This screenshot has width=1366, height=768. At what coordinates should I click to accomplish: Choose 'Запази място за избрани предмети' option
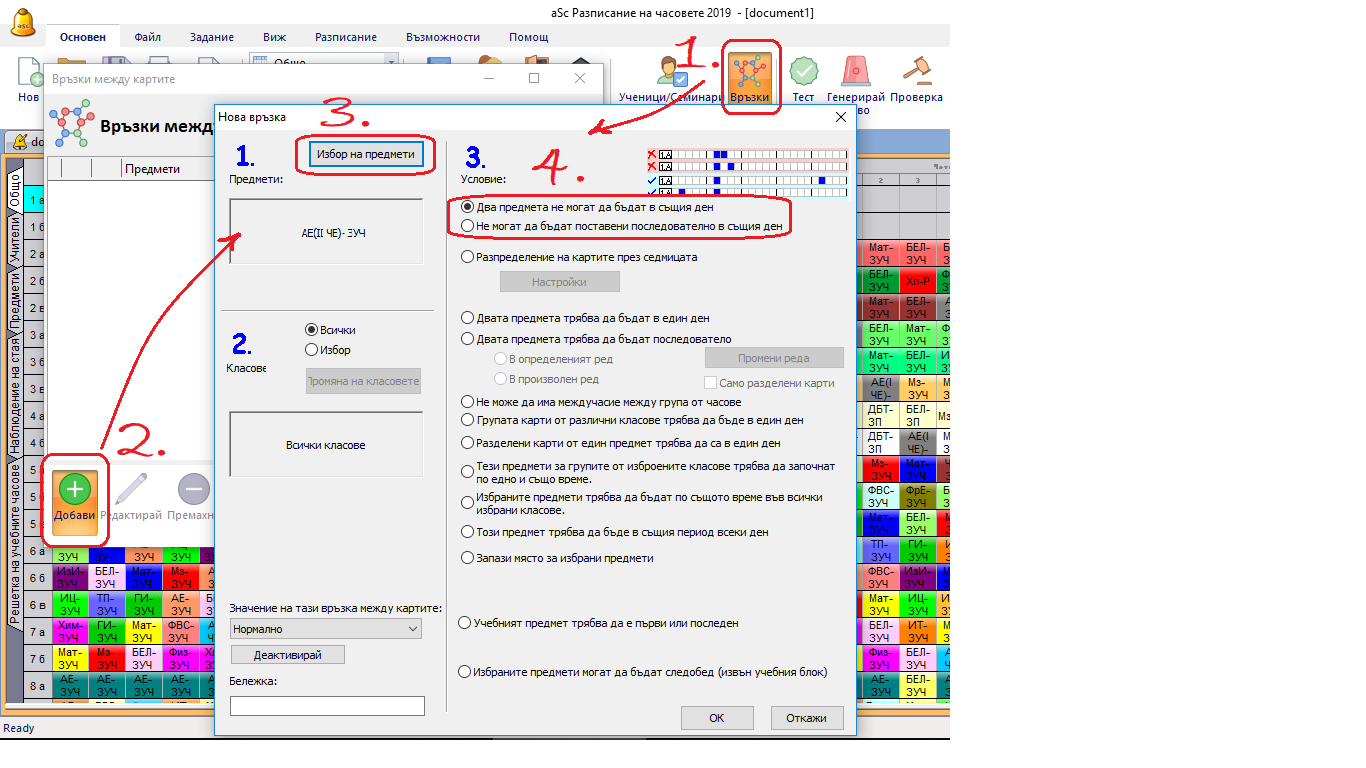pyautogui.click(x=468, y=558)
